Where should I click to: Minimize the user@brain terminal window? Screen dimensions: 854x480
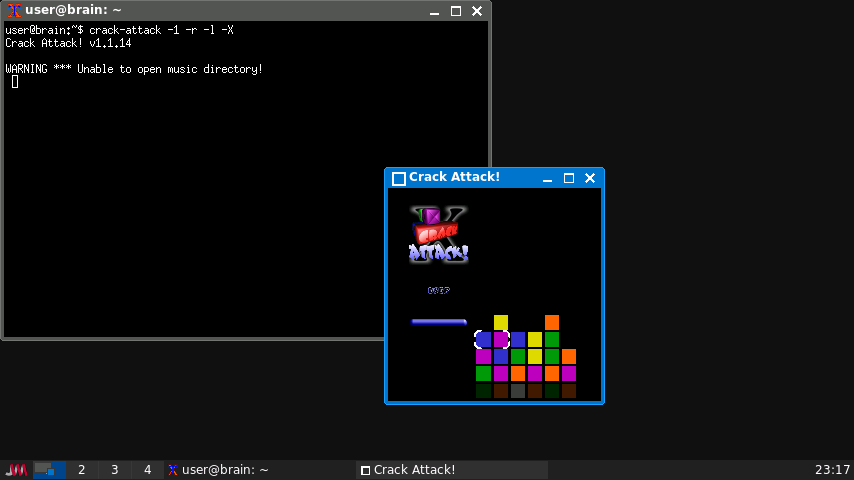pos(434,11)
